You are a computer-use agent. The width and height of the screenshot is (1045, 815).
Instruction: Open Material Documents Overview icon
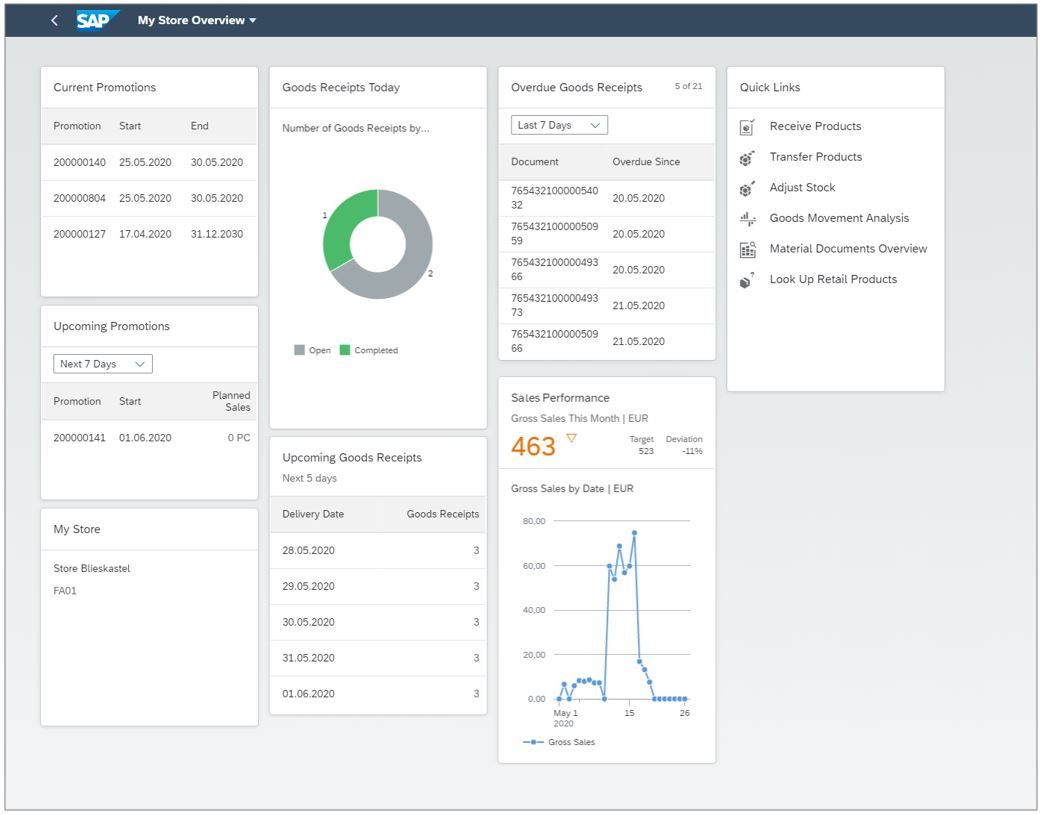point(745,249)
